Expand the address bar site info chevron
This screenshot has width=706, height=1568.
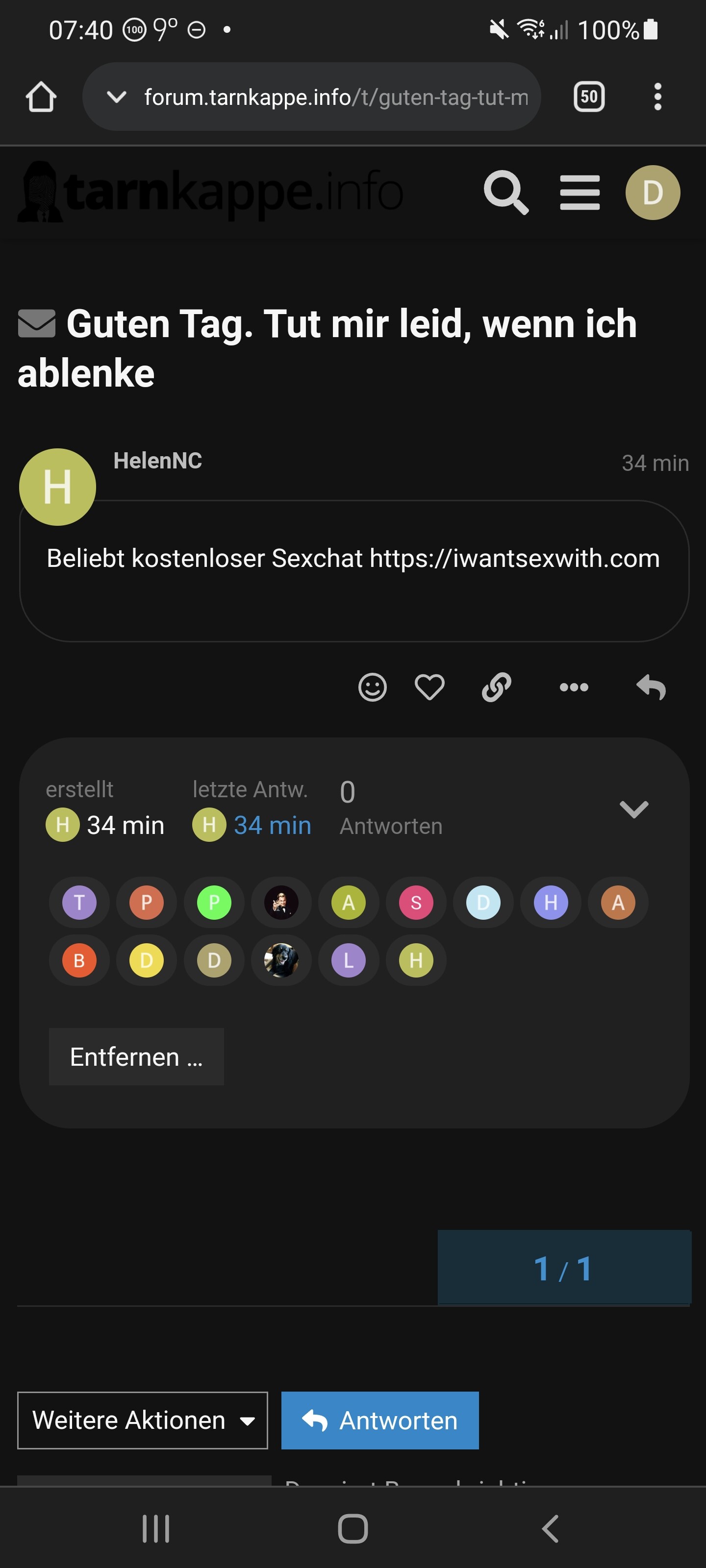[116, 97]
